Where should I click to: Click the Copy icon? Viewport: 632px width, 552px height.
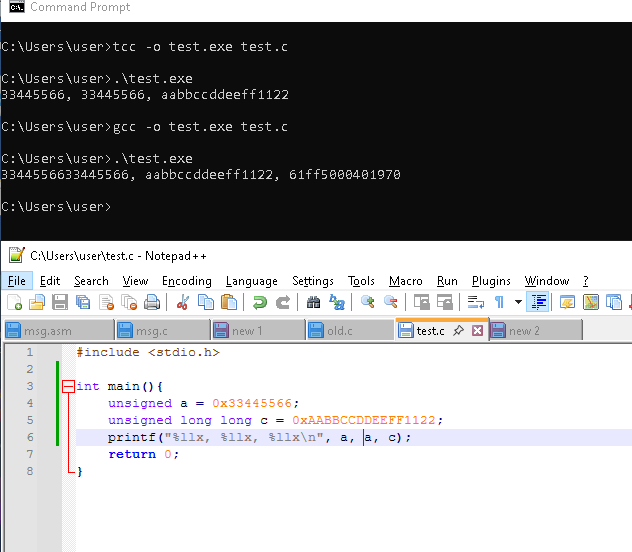206,302
